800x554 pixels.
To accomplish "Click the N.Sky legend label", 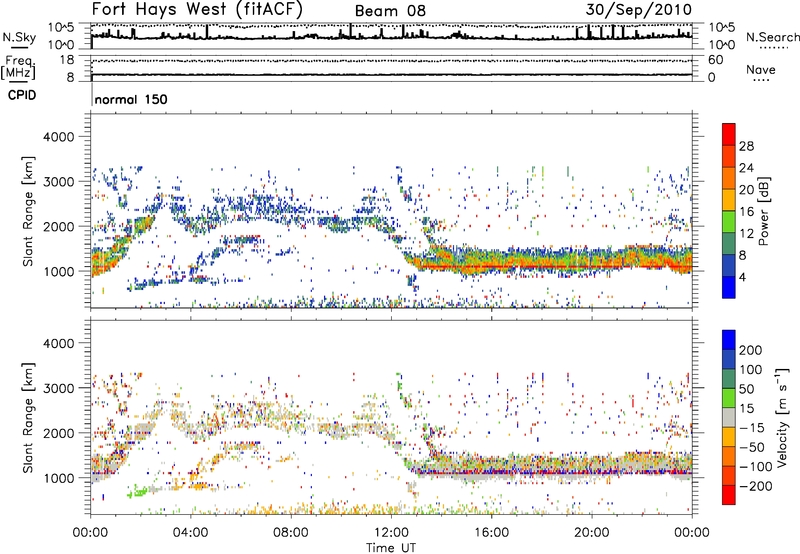I will coord(19,38).
